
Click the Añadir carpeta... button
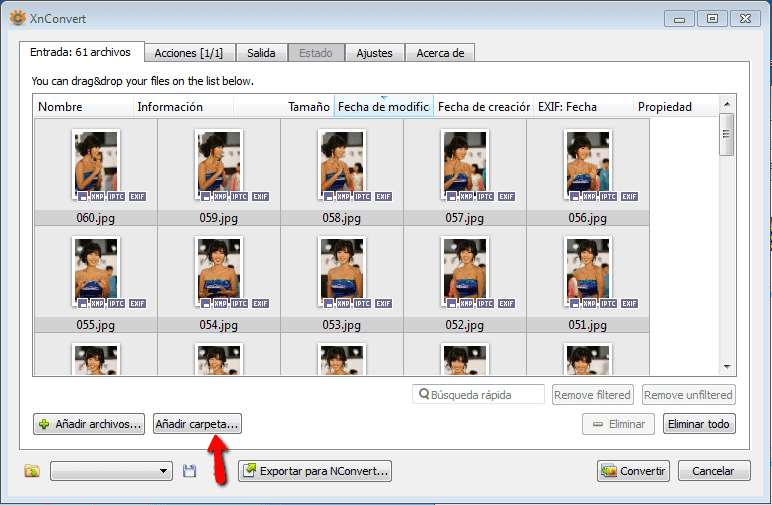pos(197,424)
